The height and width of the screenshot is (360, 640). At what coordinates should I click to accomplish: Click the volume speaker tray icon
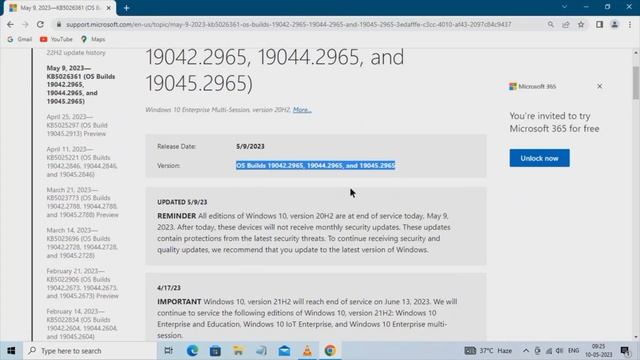(x=560, y=351)
